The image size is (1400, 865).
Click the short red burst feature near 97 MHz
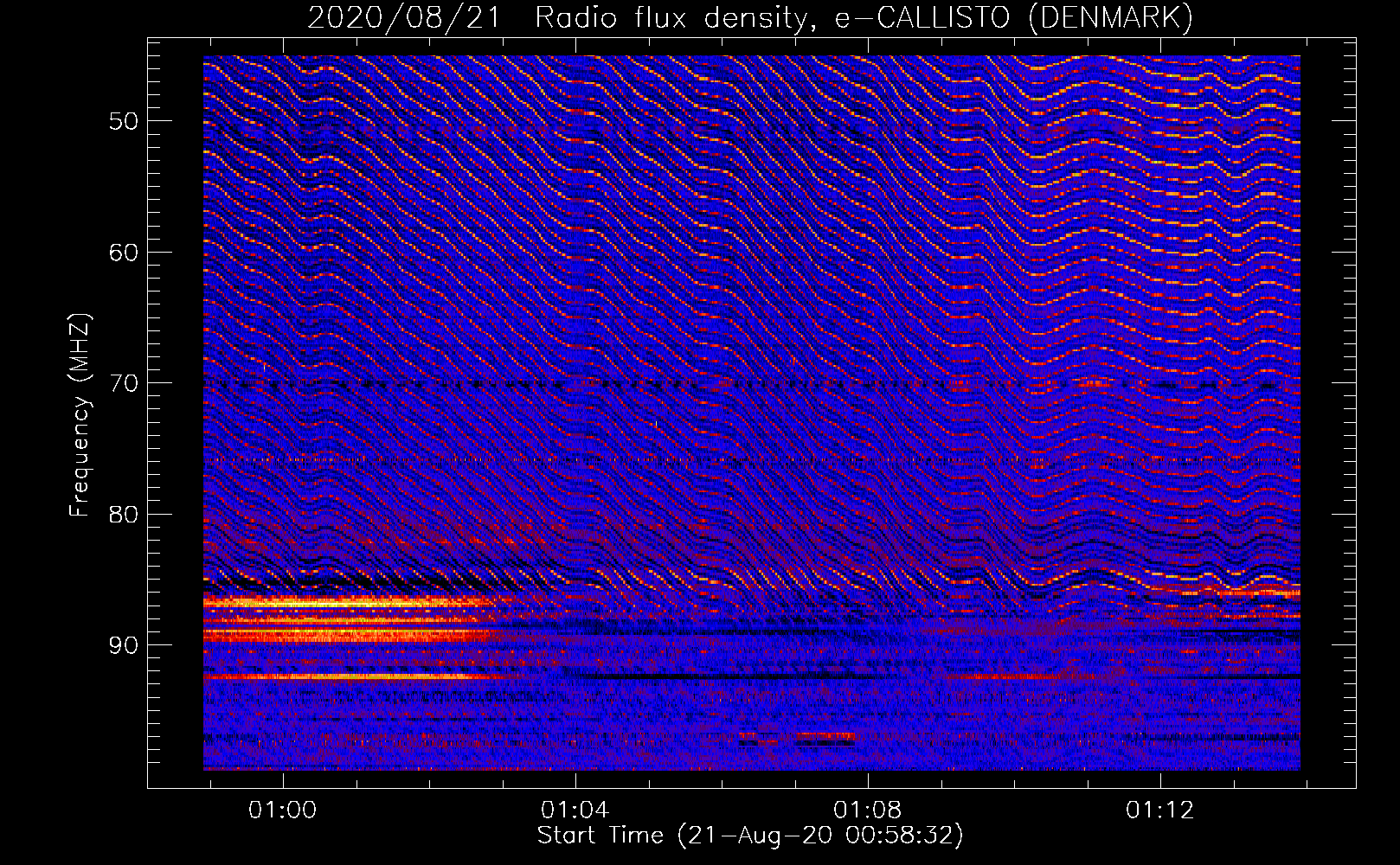click(825, 737)
